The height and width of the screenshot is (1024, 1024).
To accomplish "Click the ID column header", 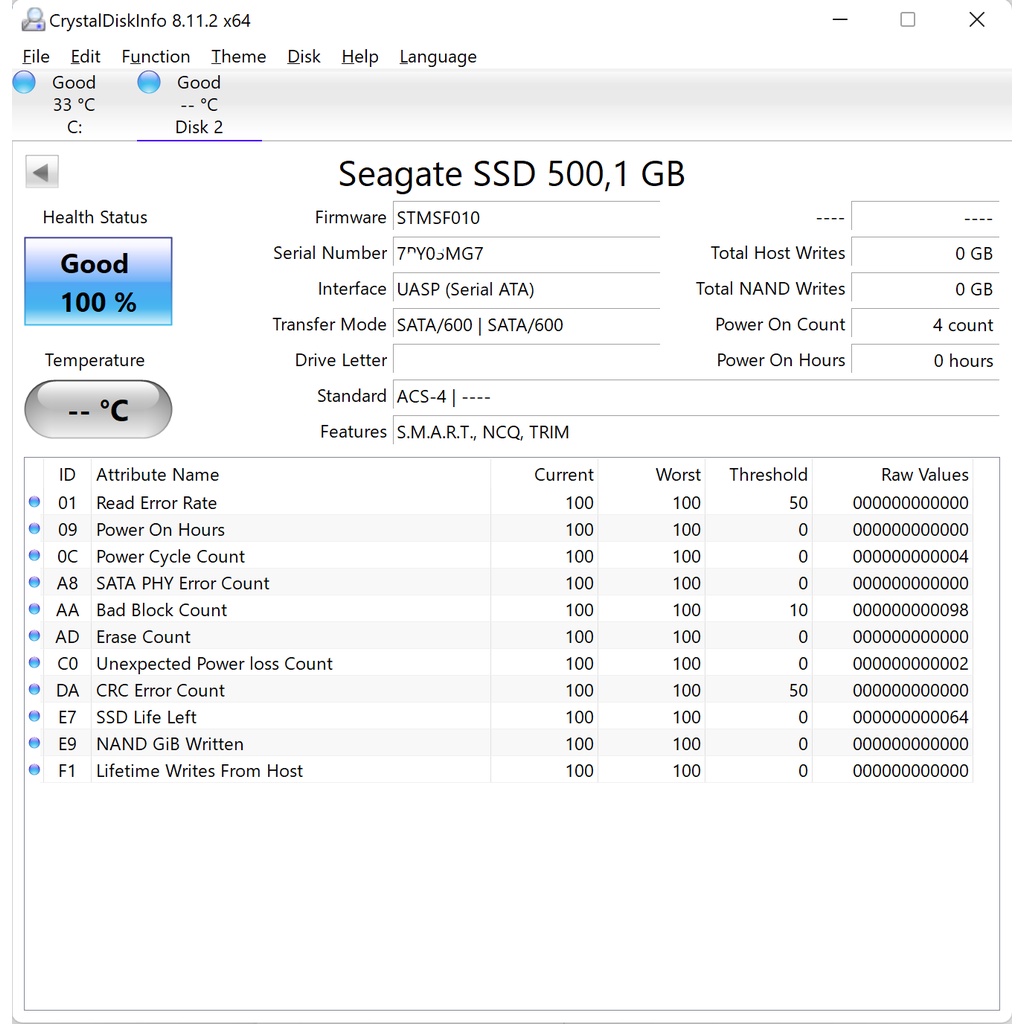I will pyautogui.click(x=67, y=475).
